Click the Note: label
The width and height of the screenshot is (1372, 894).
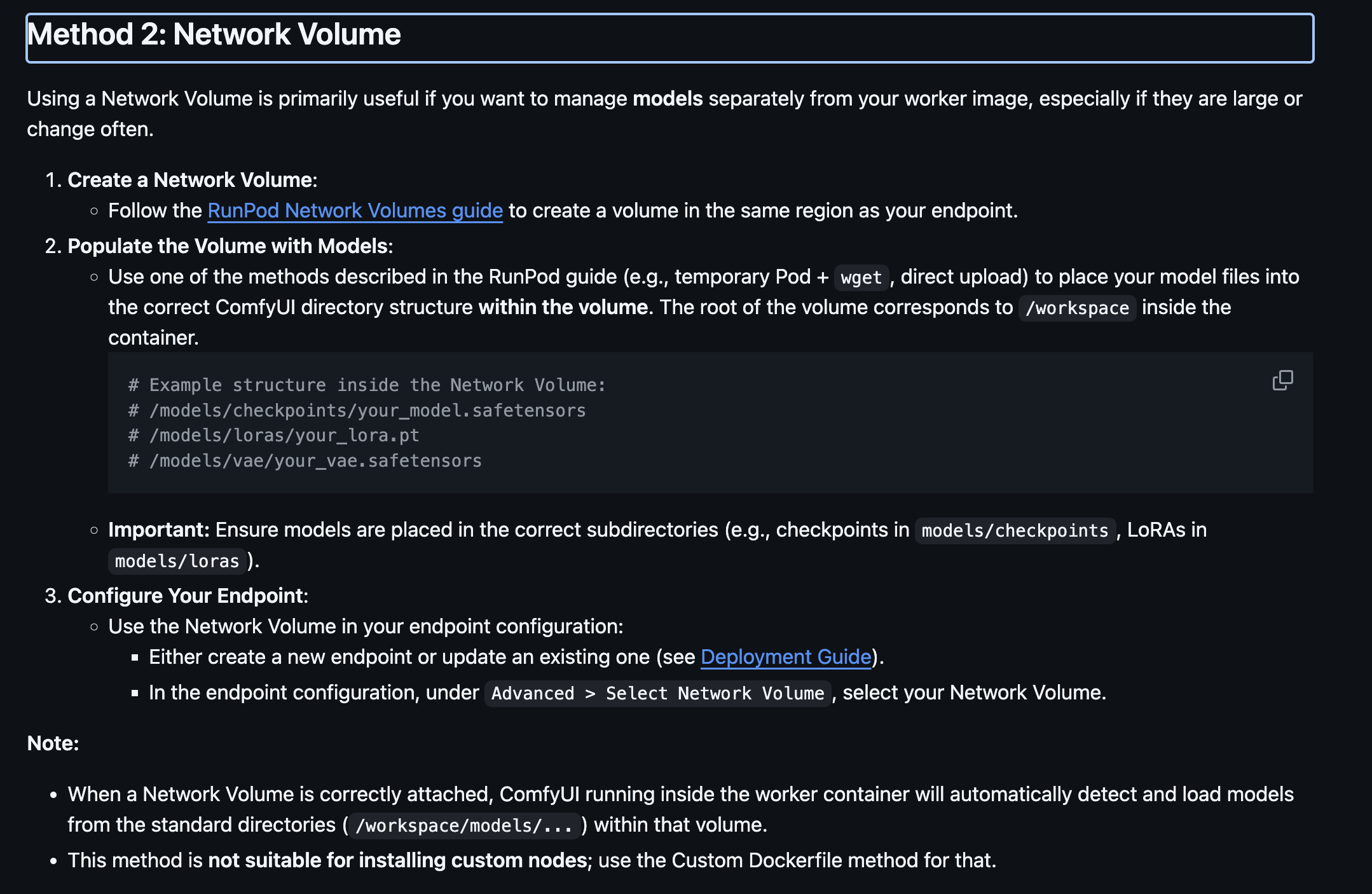point(53,743)
